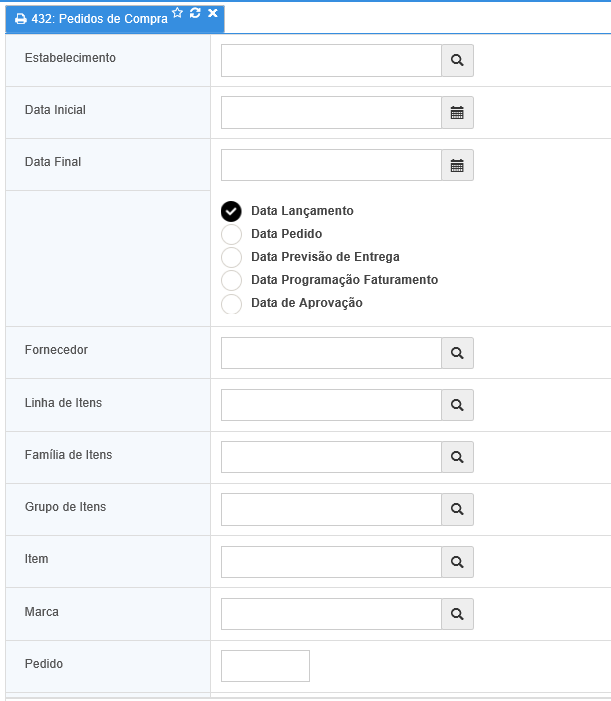611x701 pixels.
Task: Open the Linha de Itens lookup
Action: [457, 405]
